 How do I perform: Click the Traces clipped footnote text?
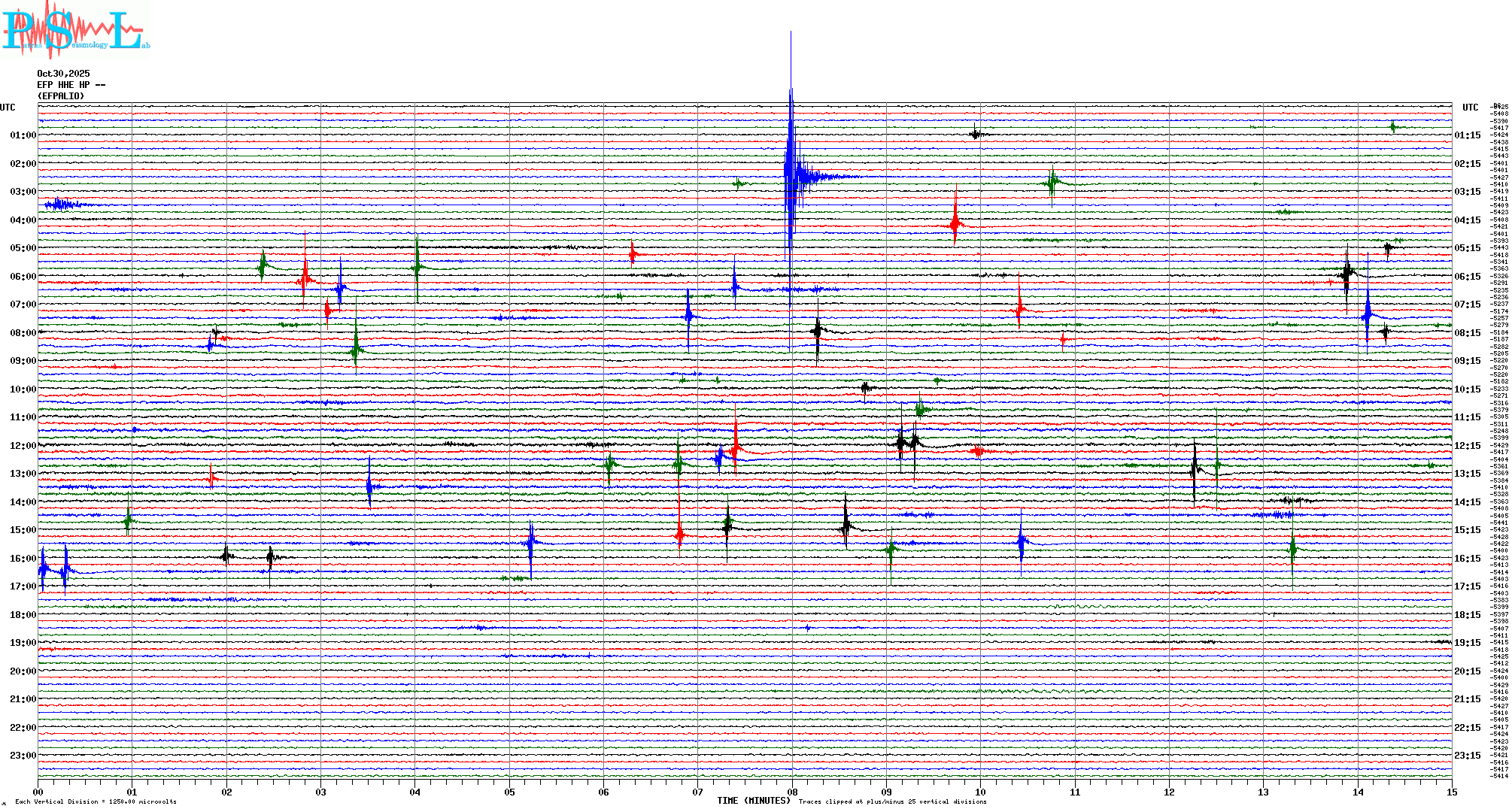[892, 801]
